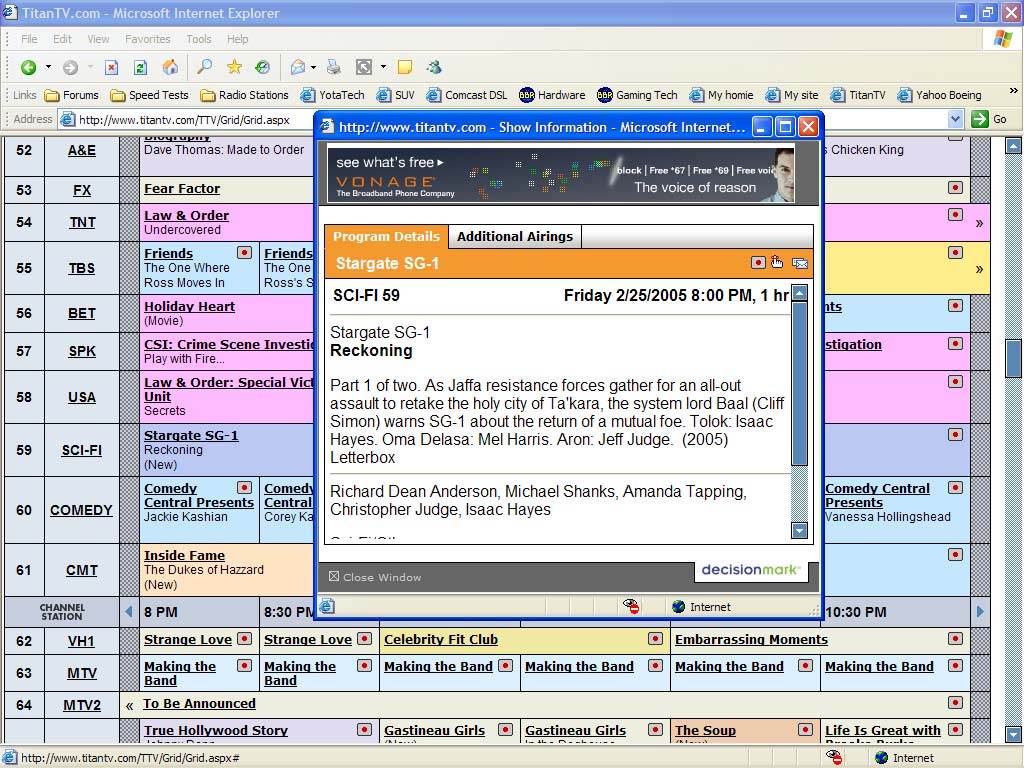Print the page with the printer icon
This screenshot has height=768, width=1024.
(x=334, y=67)
